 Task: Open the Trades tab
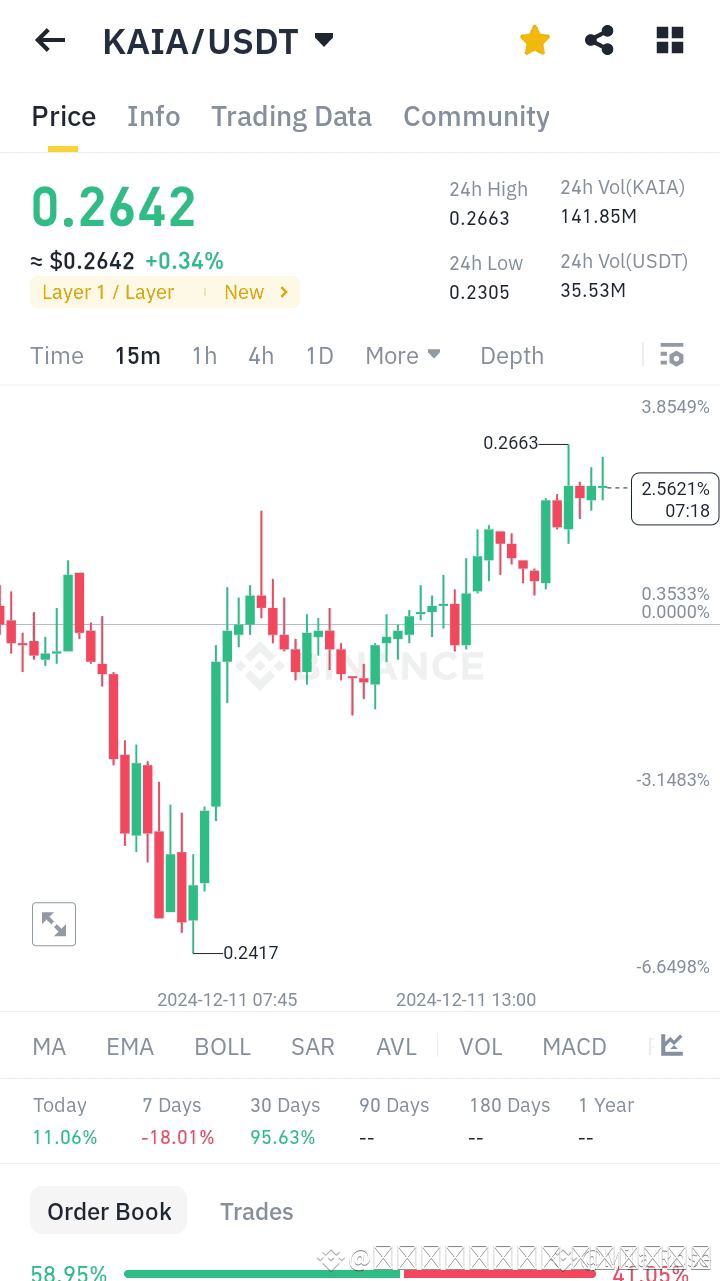(x=256, y=1211)
